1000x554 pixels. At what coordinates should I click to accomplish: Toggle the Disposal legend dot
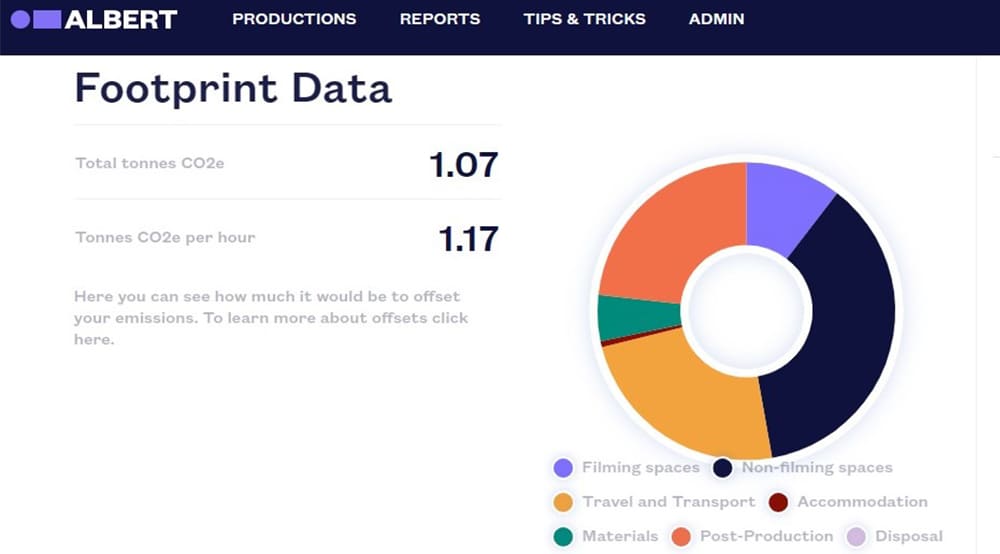point(856,537)
